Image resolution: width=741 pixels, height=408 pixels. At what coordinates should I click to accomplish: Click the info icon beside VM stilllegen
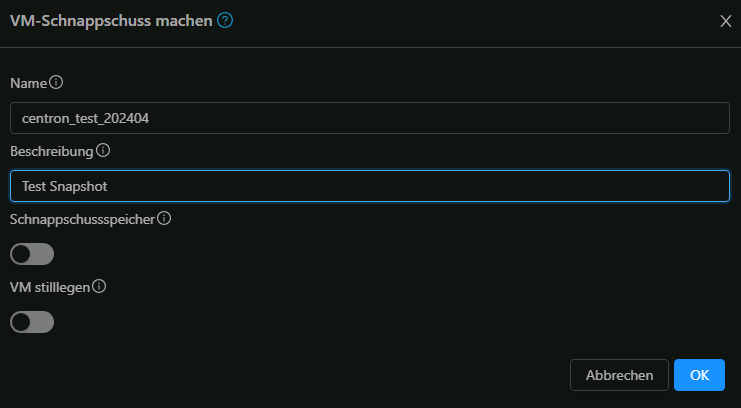pos(99,286)
